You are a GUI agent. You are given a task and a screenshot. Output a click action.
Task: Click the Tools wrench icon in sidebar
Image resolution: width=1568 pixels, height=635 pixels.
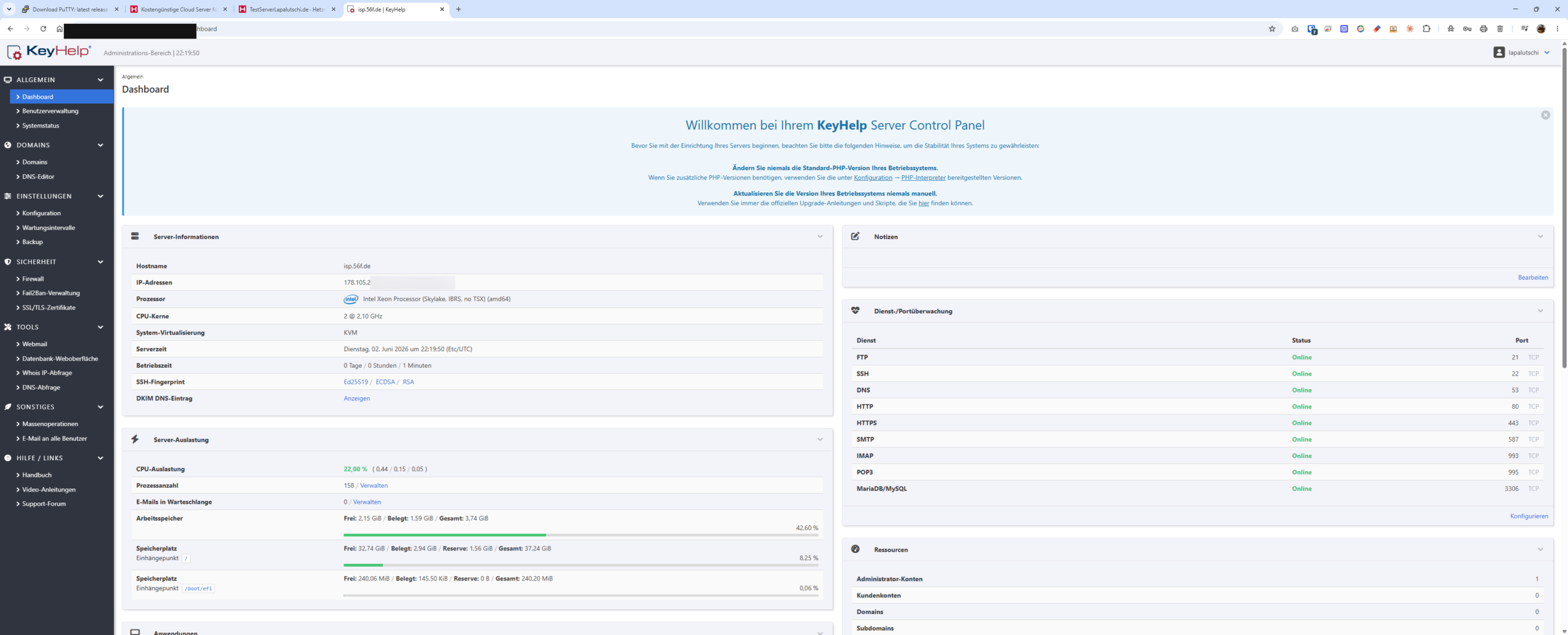(8, 327)
